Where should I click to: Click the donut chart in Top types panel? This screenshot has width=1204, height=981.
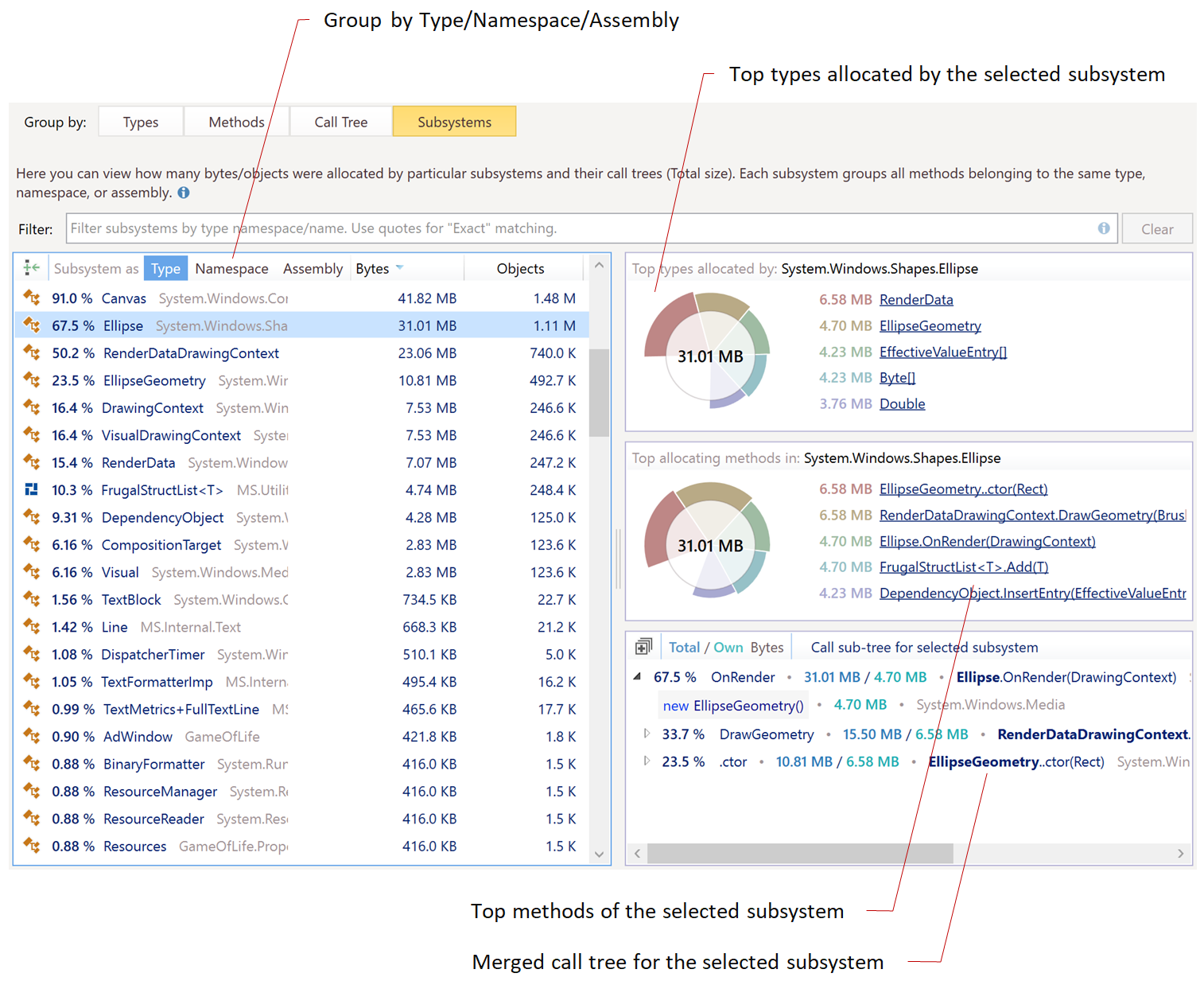(707, 350)
